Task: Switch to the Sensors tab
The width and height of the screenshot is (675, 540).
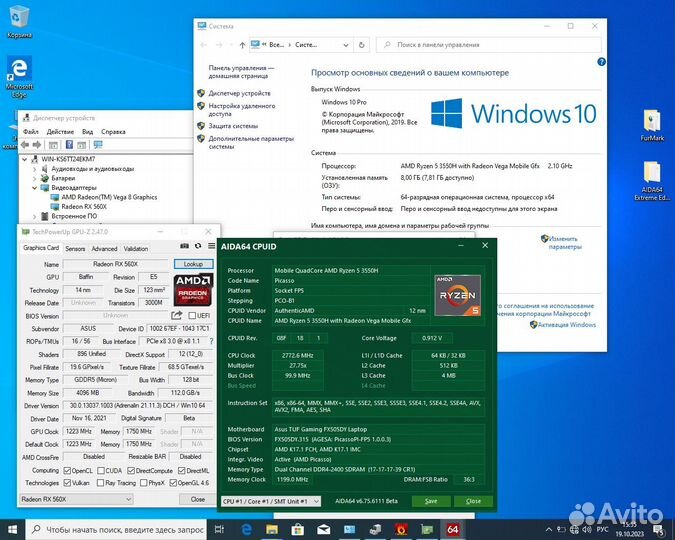Action: (75, 248)
